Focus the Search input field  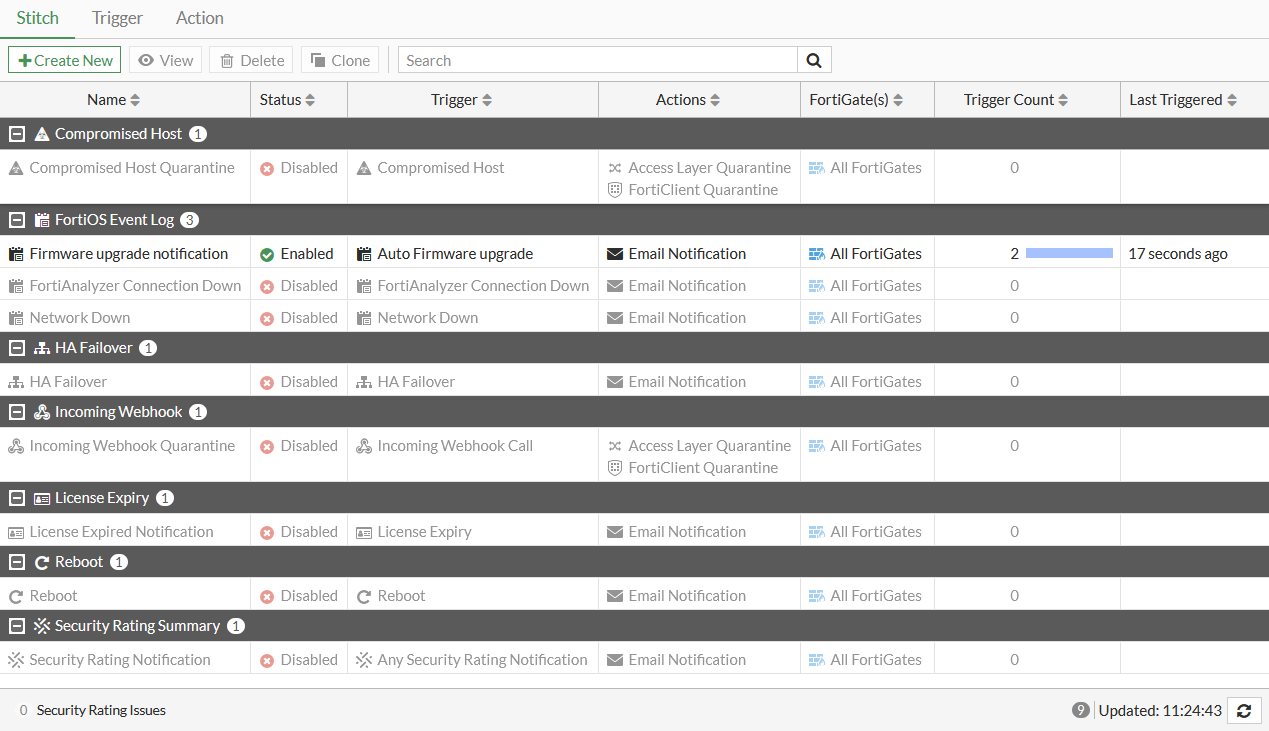[597, 60]
